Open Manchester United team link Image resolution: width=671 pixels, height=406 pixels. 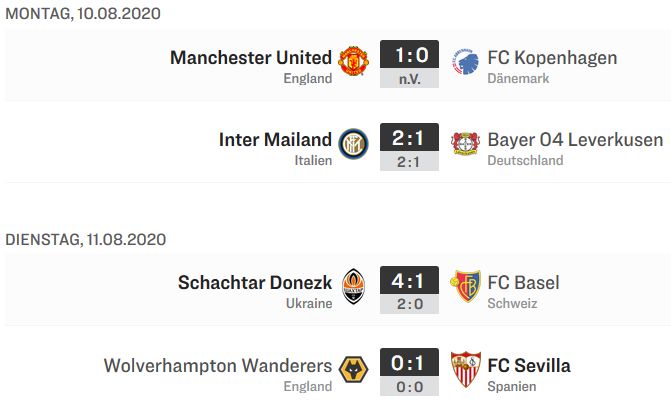pyautogui.click(x=251, y=57)
